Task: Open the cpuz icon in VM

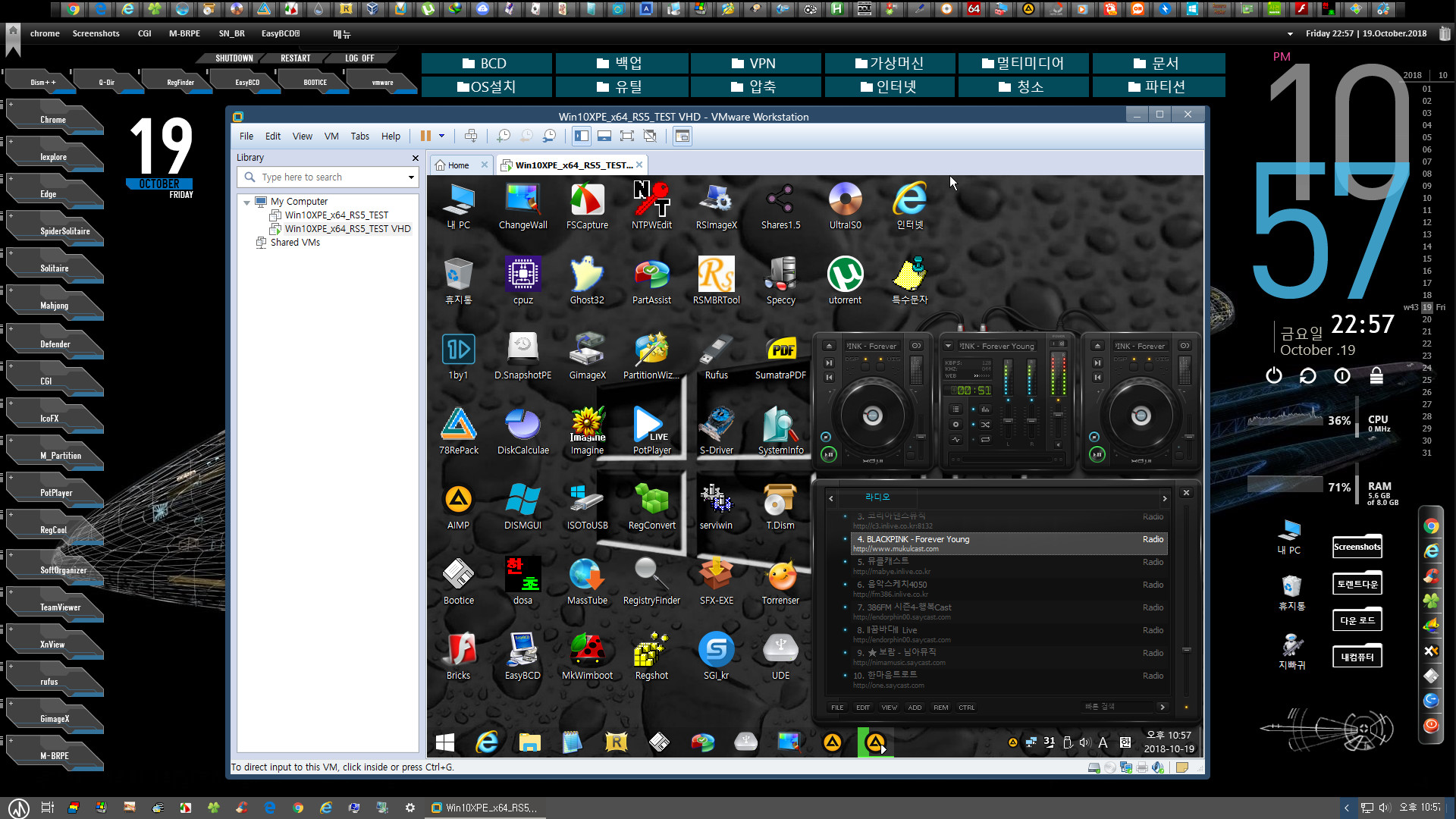Action: pyautogui.click(x=522, y=281)
